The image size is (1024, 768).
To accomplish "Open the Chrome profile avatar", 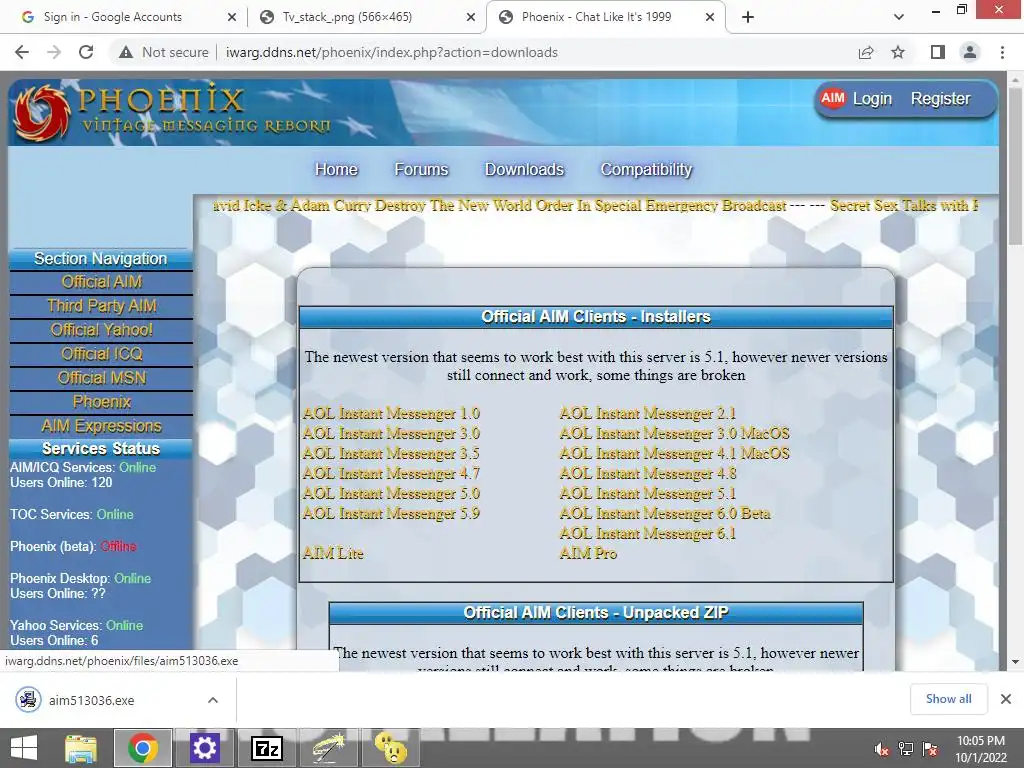I will coord(970,52).
